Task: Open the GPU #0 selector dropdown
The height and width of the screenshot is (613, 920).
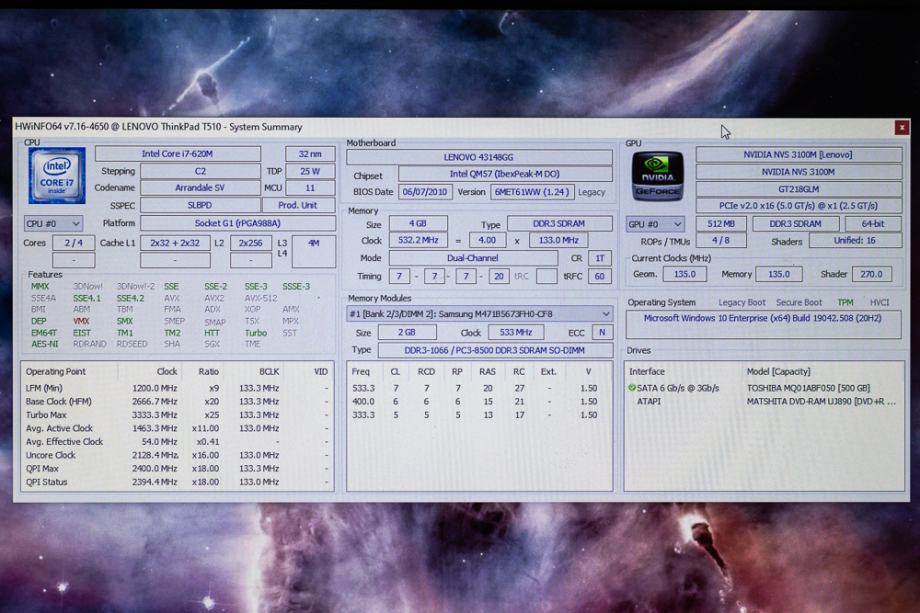Action: click(x=655, y=224)
